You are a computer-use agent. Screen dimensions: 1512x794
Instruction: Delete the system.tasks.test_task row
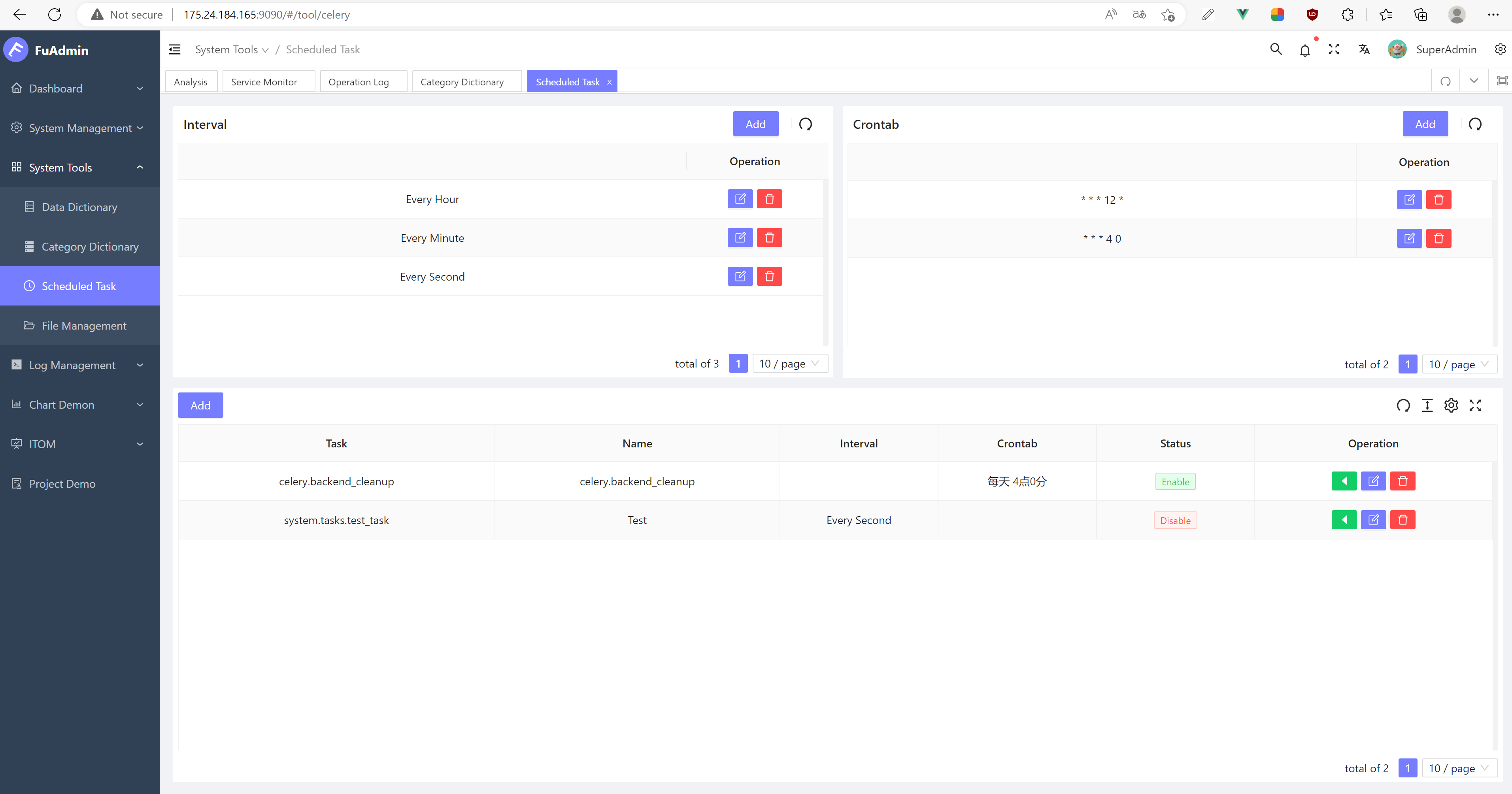[x=1402, y=520]
